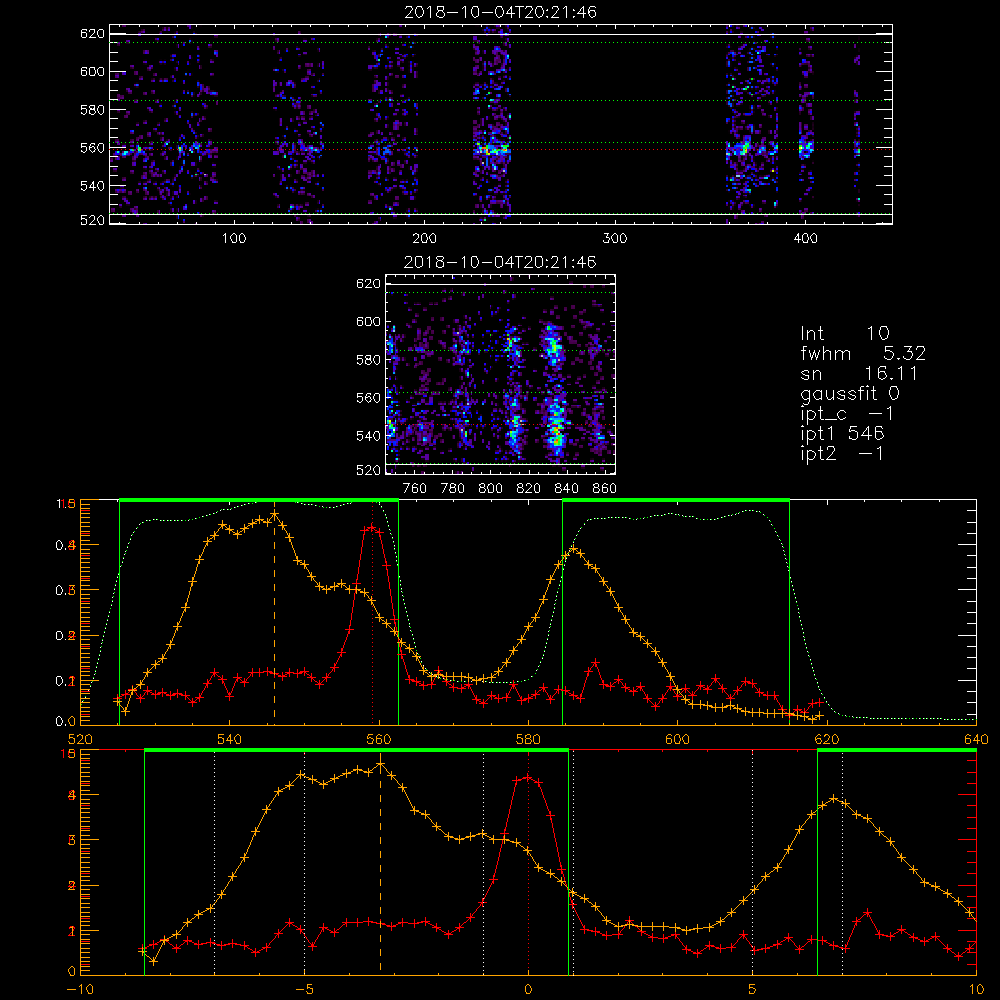Click x-axis label 800 under middle spectrogram

coord(491,489)
